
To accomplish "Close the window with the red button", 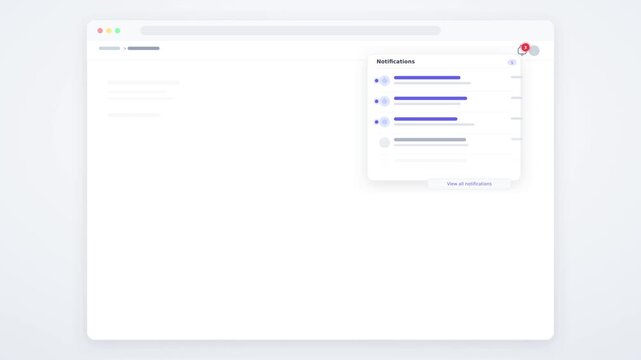I will (x=100, y=31).
